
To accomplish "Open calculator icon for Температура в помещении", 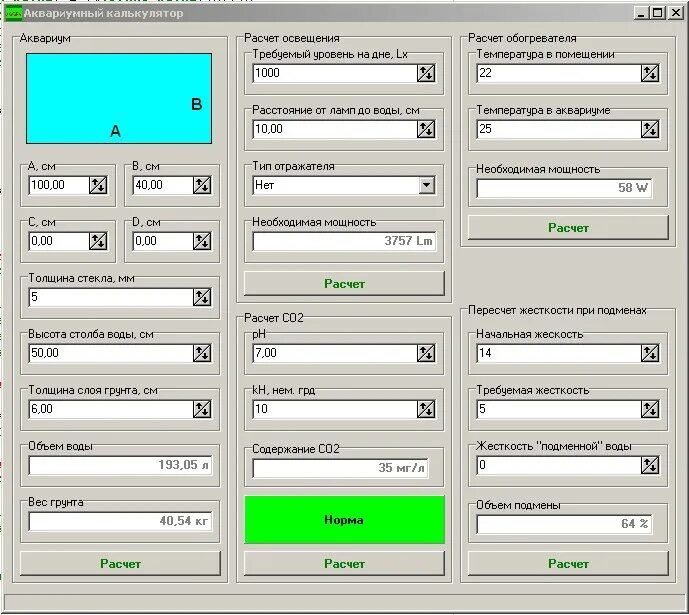I will coord(650,73).
